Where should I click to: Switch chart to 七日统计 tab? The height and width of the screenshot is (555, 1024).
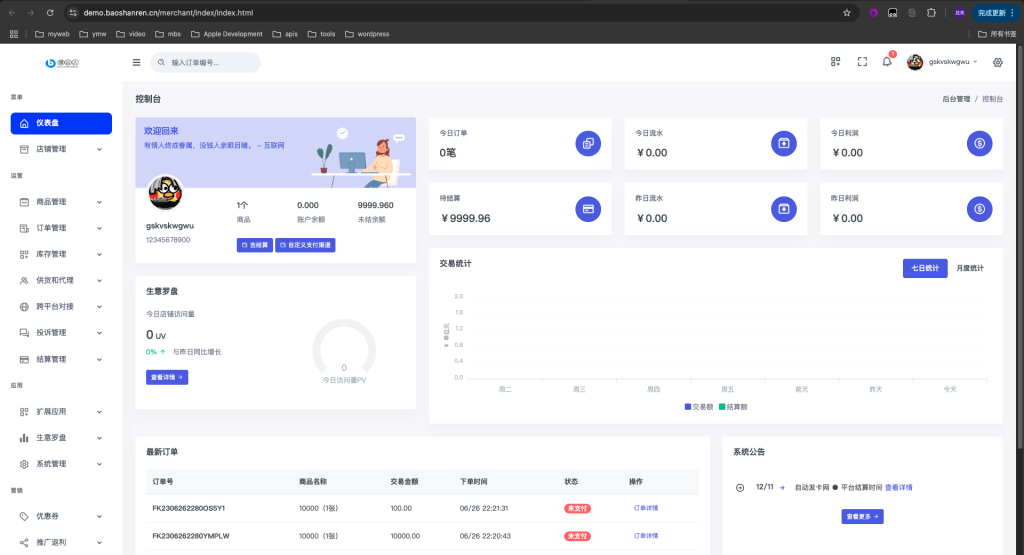point(925,268)
